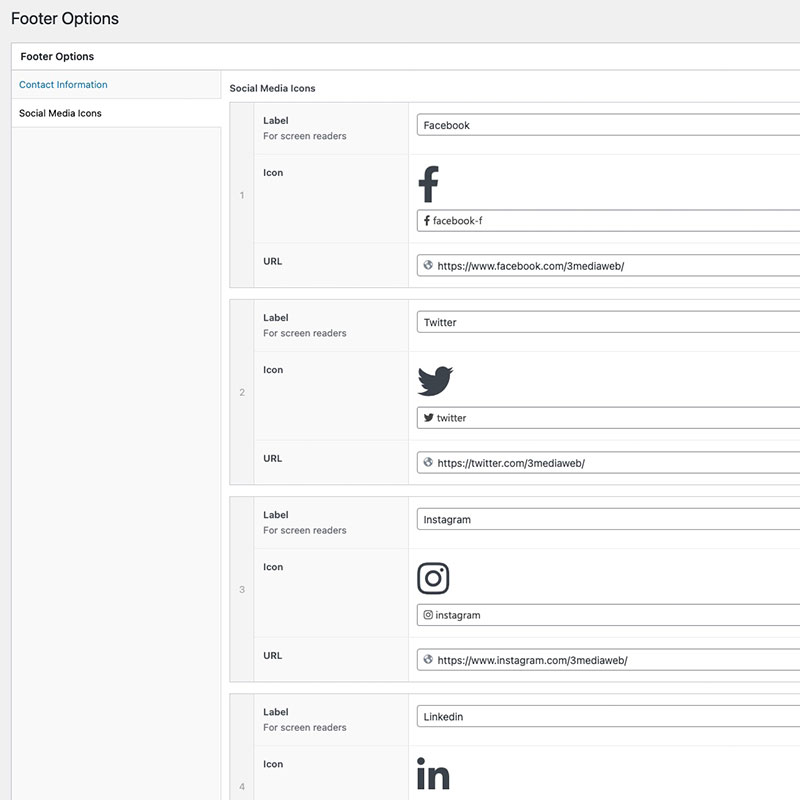Click globe icon in Facebook URL field

[x=428, y=266]
